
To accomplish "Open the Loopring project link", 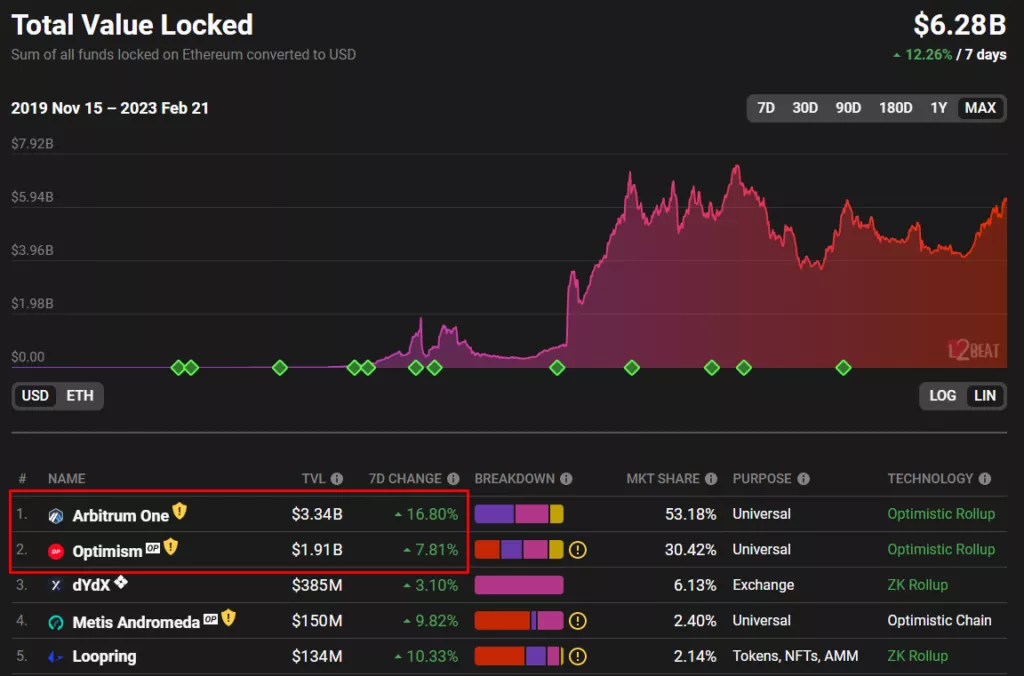I will tap(104, 656).
